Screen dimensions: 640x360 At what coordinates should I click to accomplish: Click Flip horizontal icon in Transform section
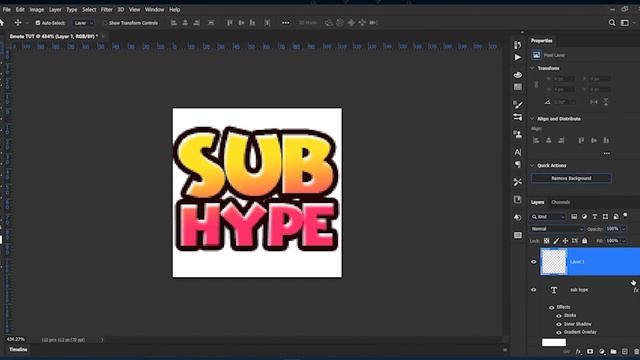594,102
